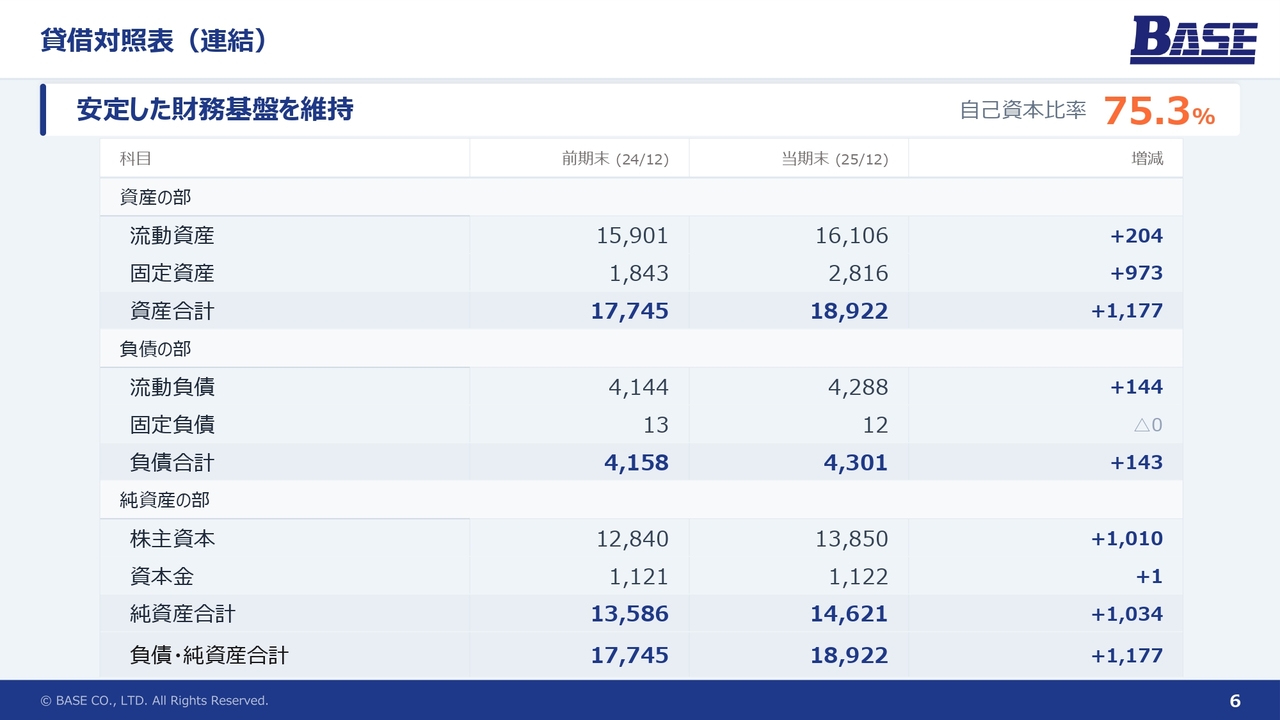Click the 前期末 (24/12) column header

pyautogui.click(x=614, y=159)
